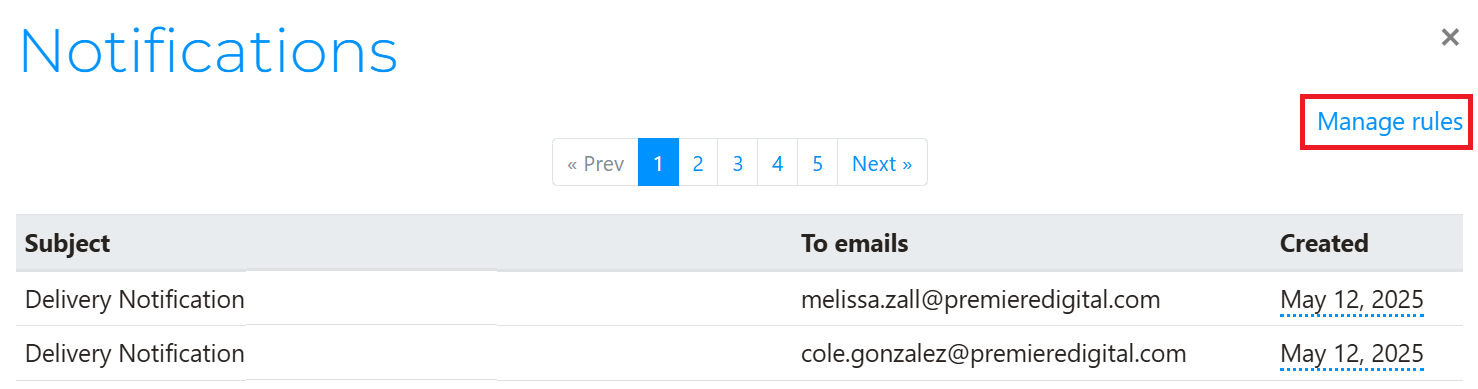
Task: Navigate to page 5 of notifications
Action: (x=817, y=163)
